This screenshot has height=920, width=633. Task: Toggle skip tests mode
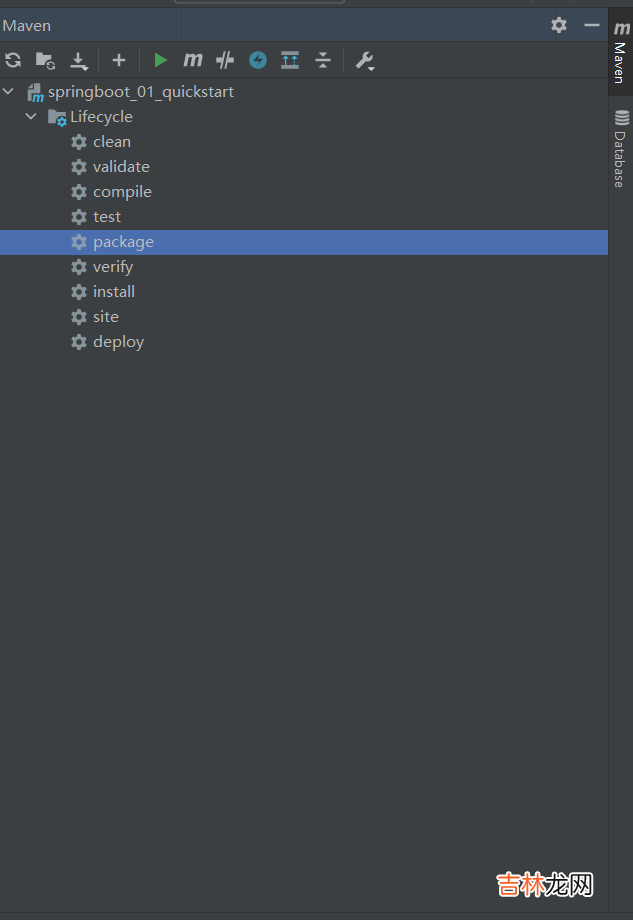tap(258, 60)
